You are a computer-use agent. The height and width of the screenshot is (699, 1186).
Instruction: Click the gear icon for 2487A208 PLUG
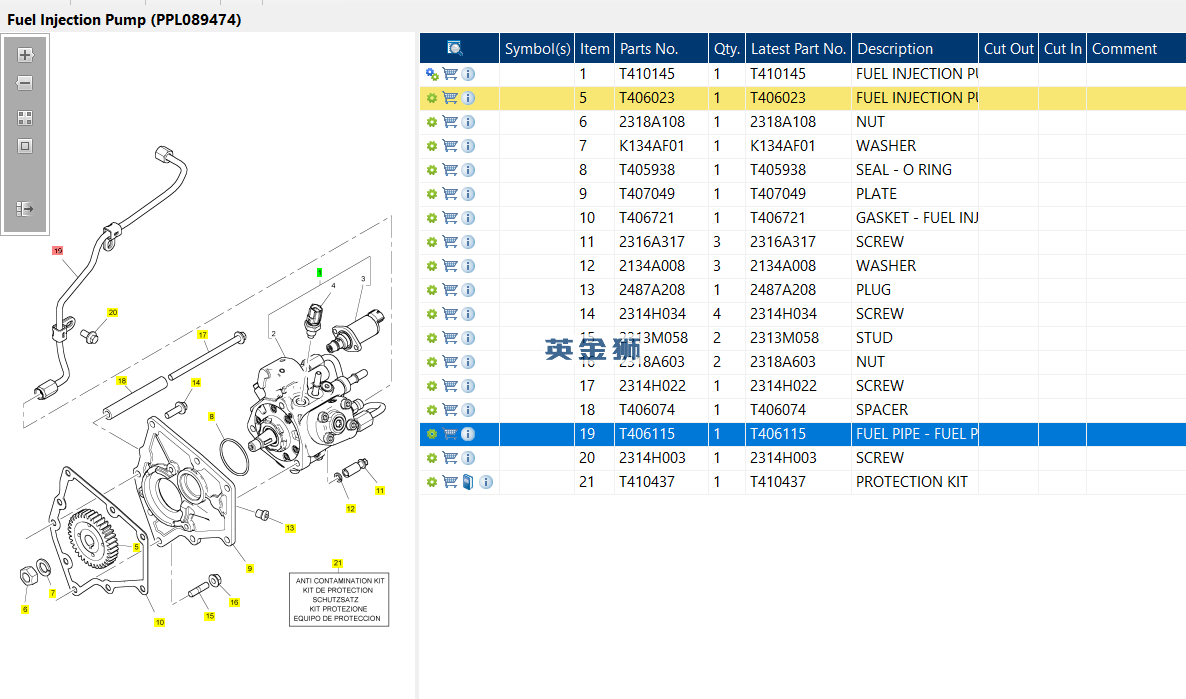click(432, 290)
